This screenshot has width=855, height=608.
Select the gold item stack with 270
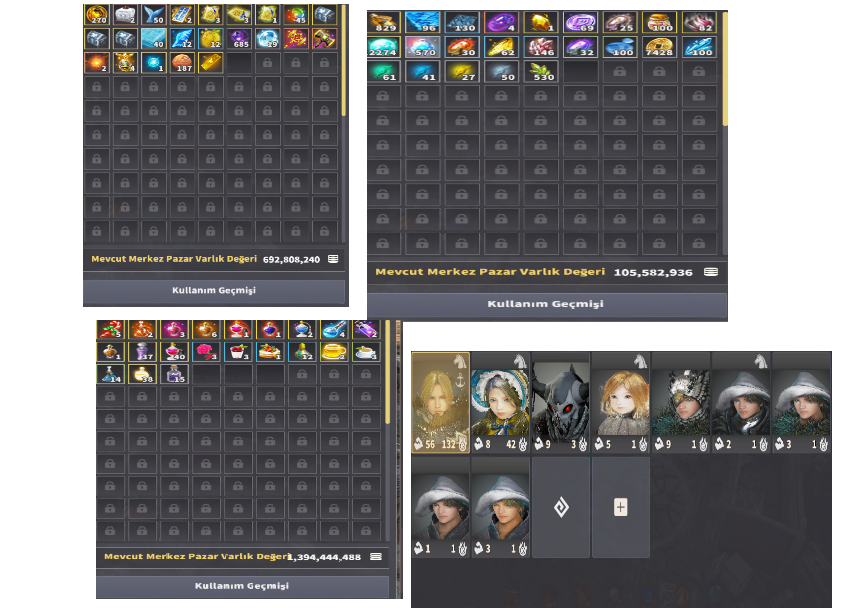(97, 15)
